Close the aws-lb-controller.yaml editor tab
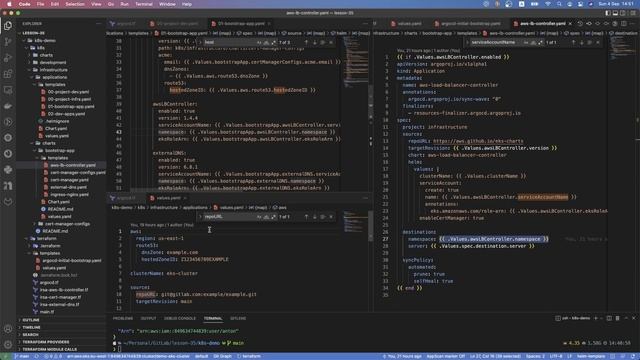This screenshot has width=640, height=360. tap(570, 24)
